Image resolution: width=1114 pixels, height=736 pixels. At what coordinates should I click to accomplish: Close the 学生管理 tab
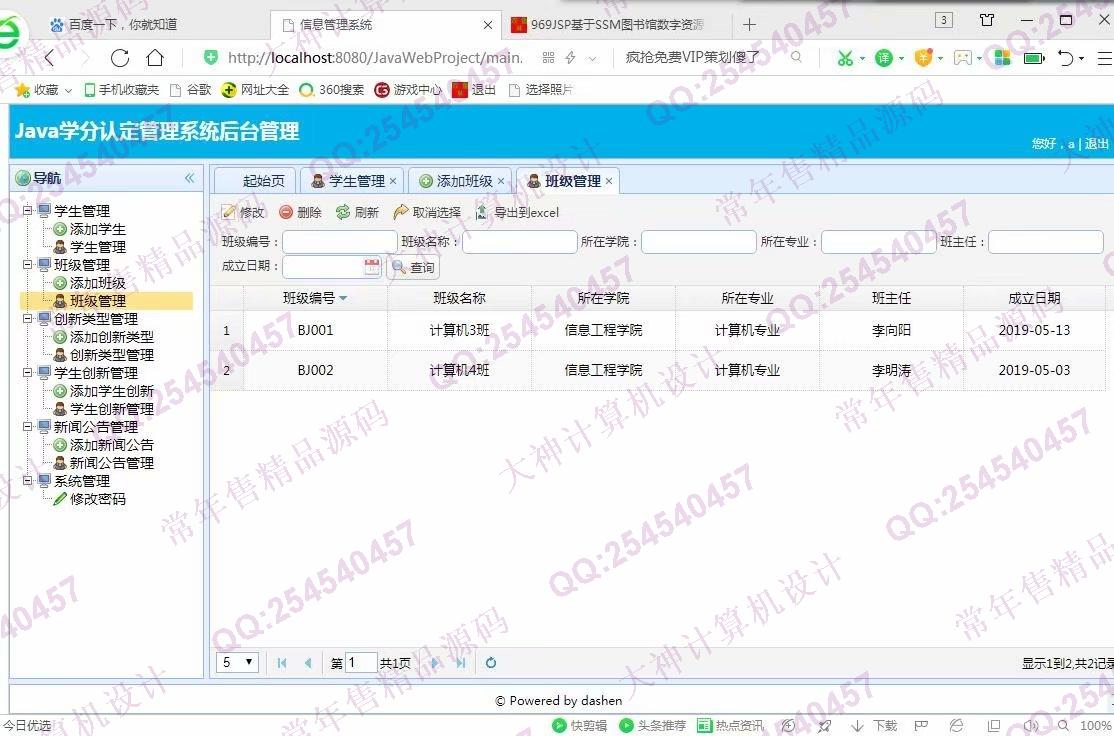pos(393,181)
